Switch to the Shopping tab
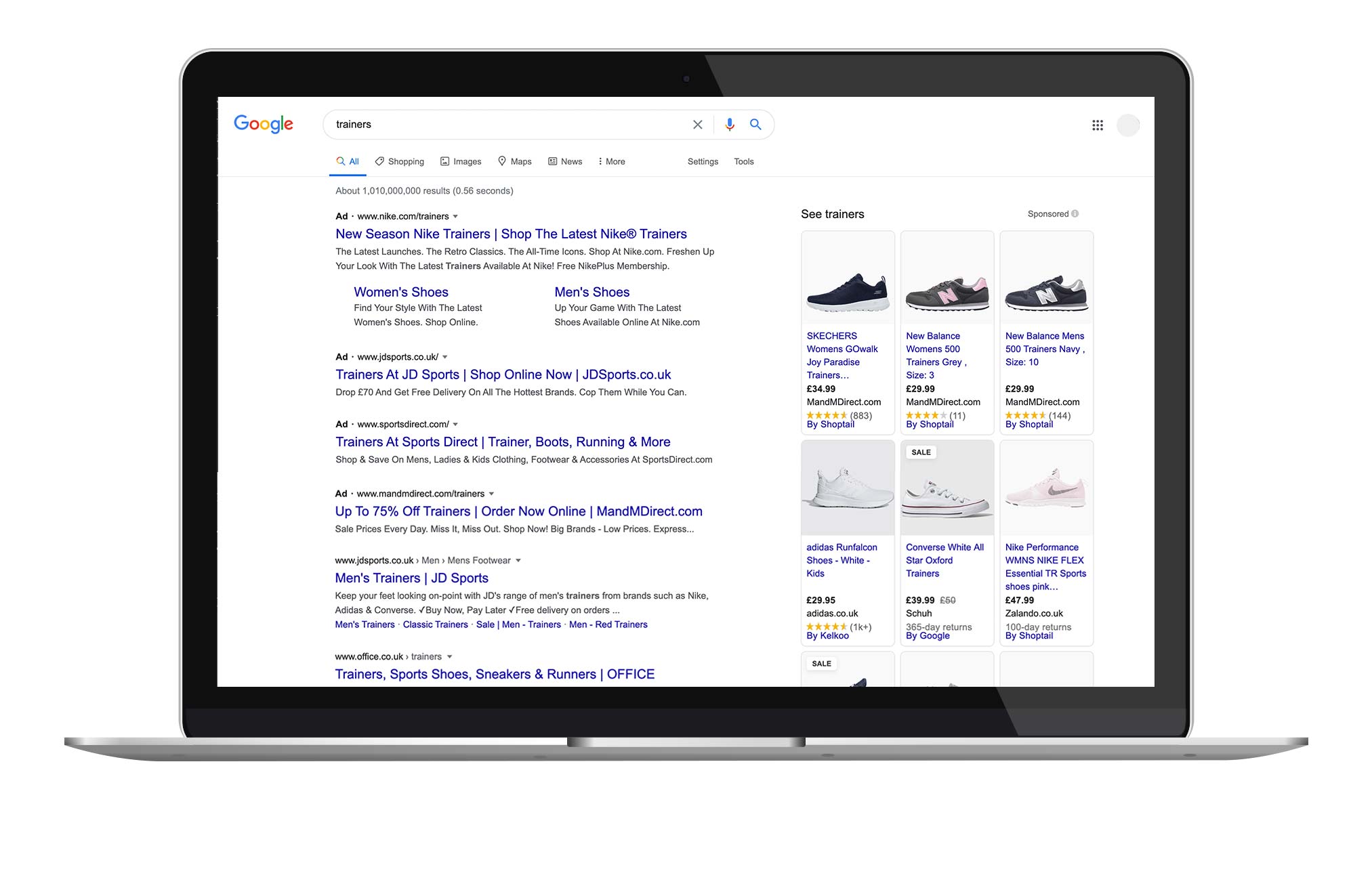 click(x=400, y=161)
